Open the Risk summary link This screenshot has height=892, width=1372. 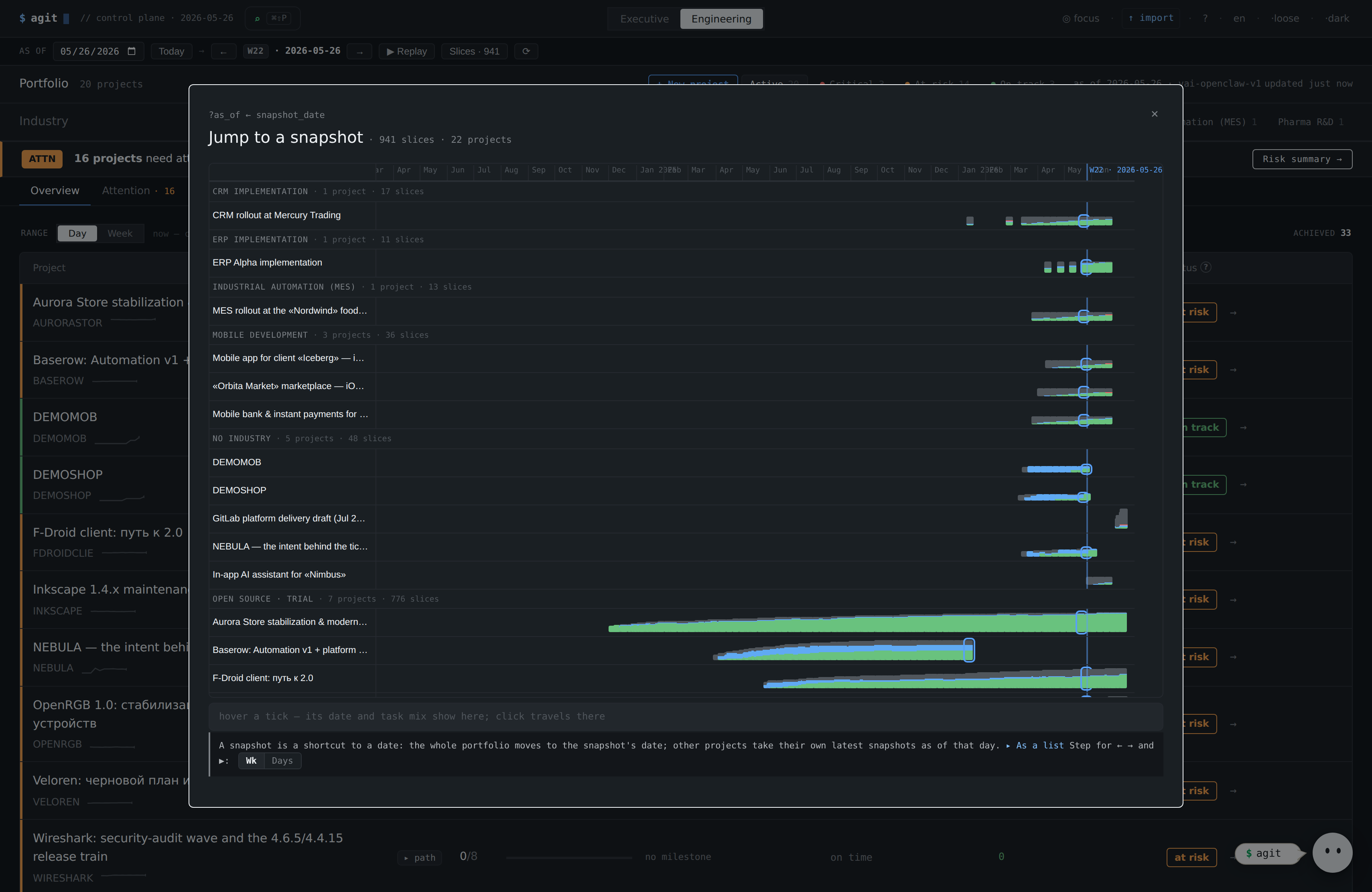click(1302, 159)
